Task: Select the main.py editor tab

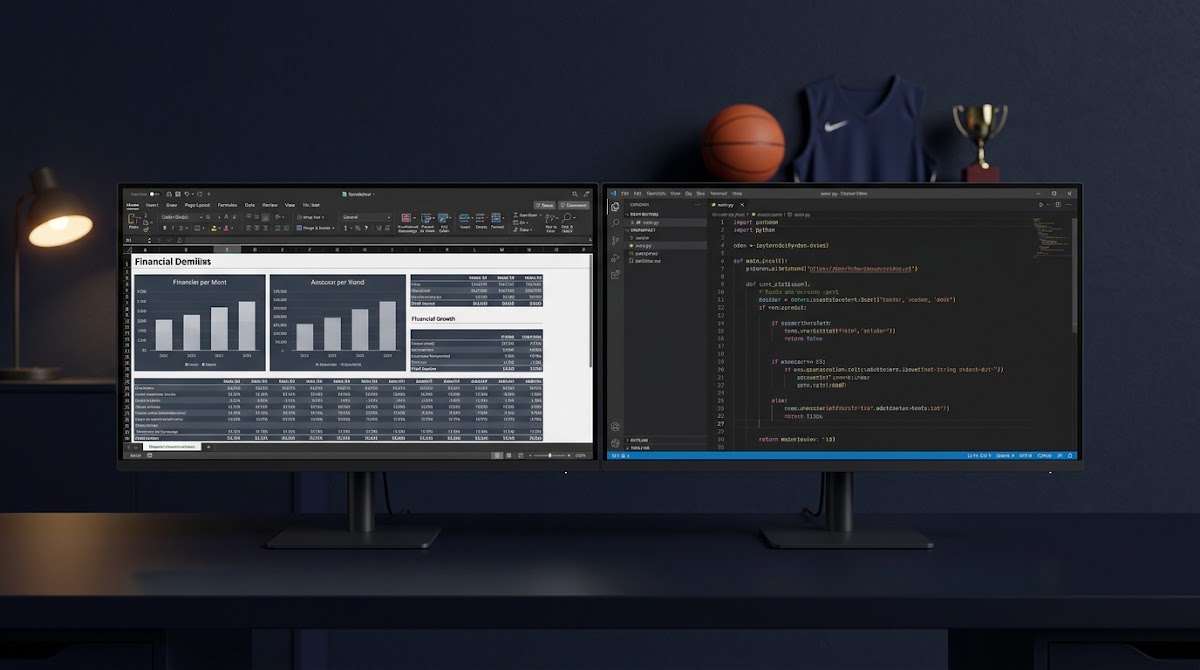Action: pos(726,204)
